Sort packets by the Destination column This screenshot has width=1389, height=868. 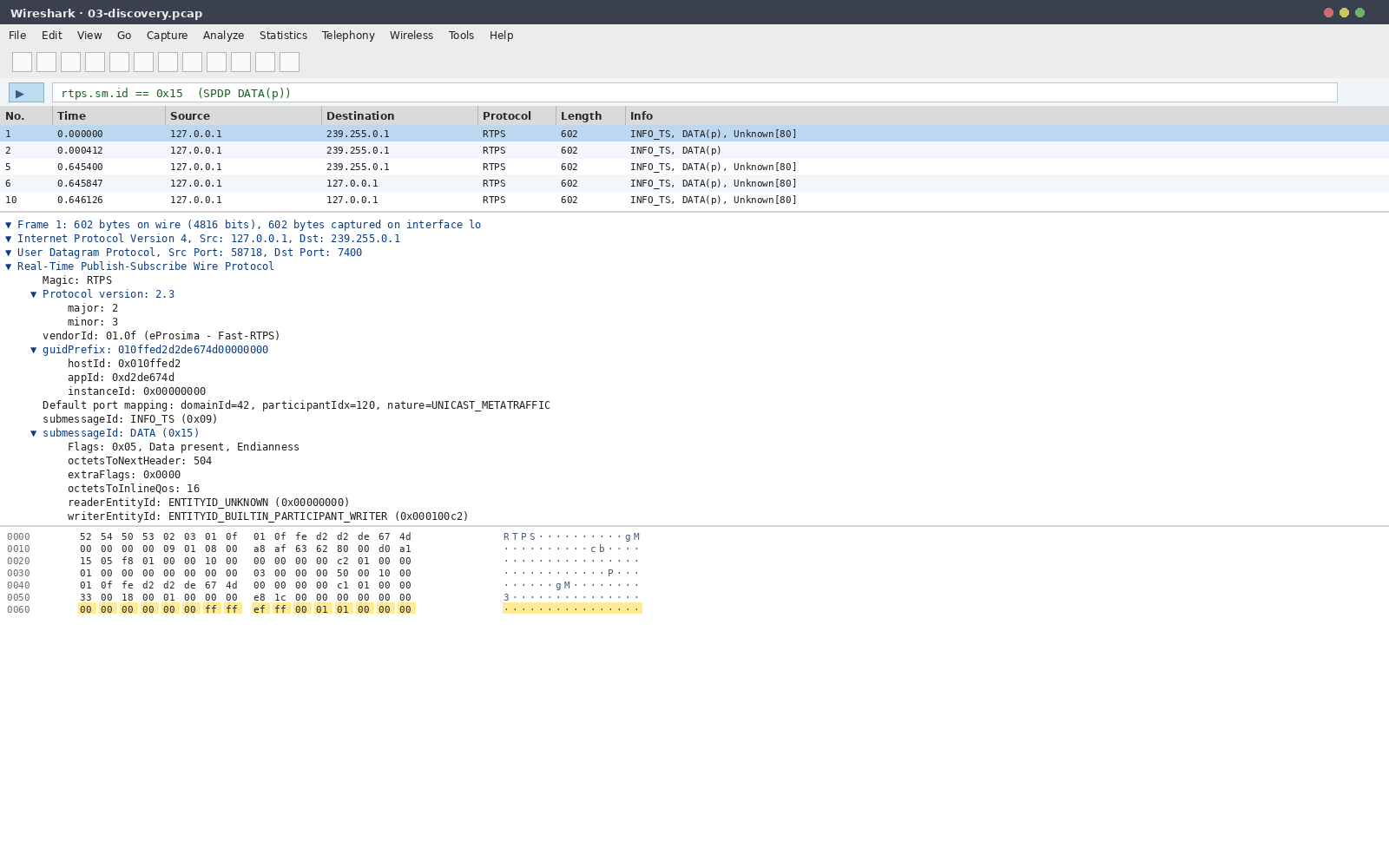coord(399,116)
